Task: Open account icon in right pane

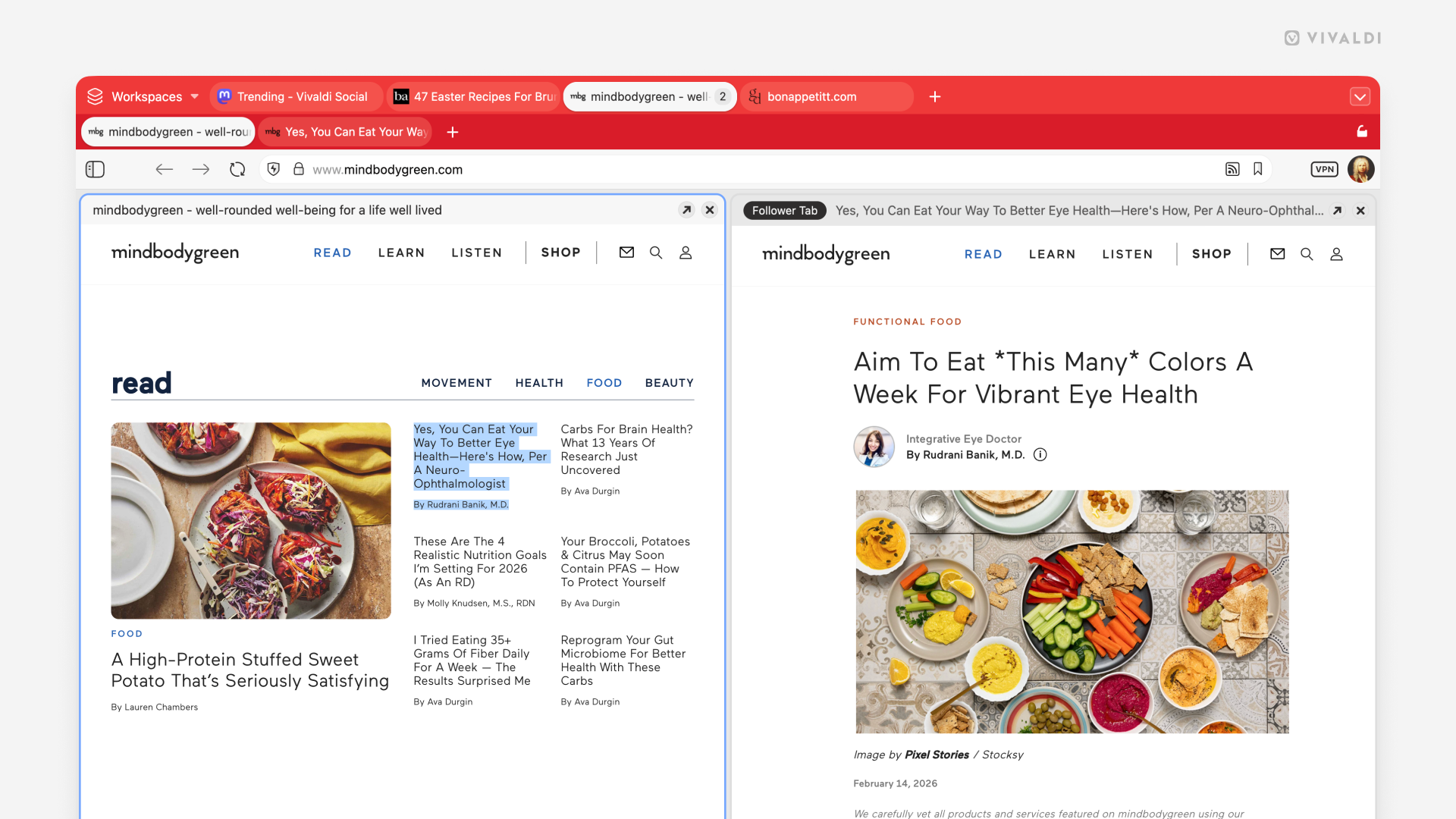Action: pyautogui.click(x=1336, y=254)
